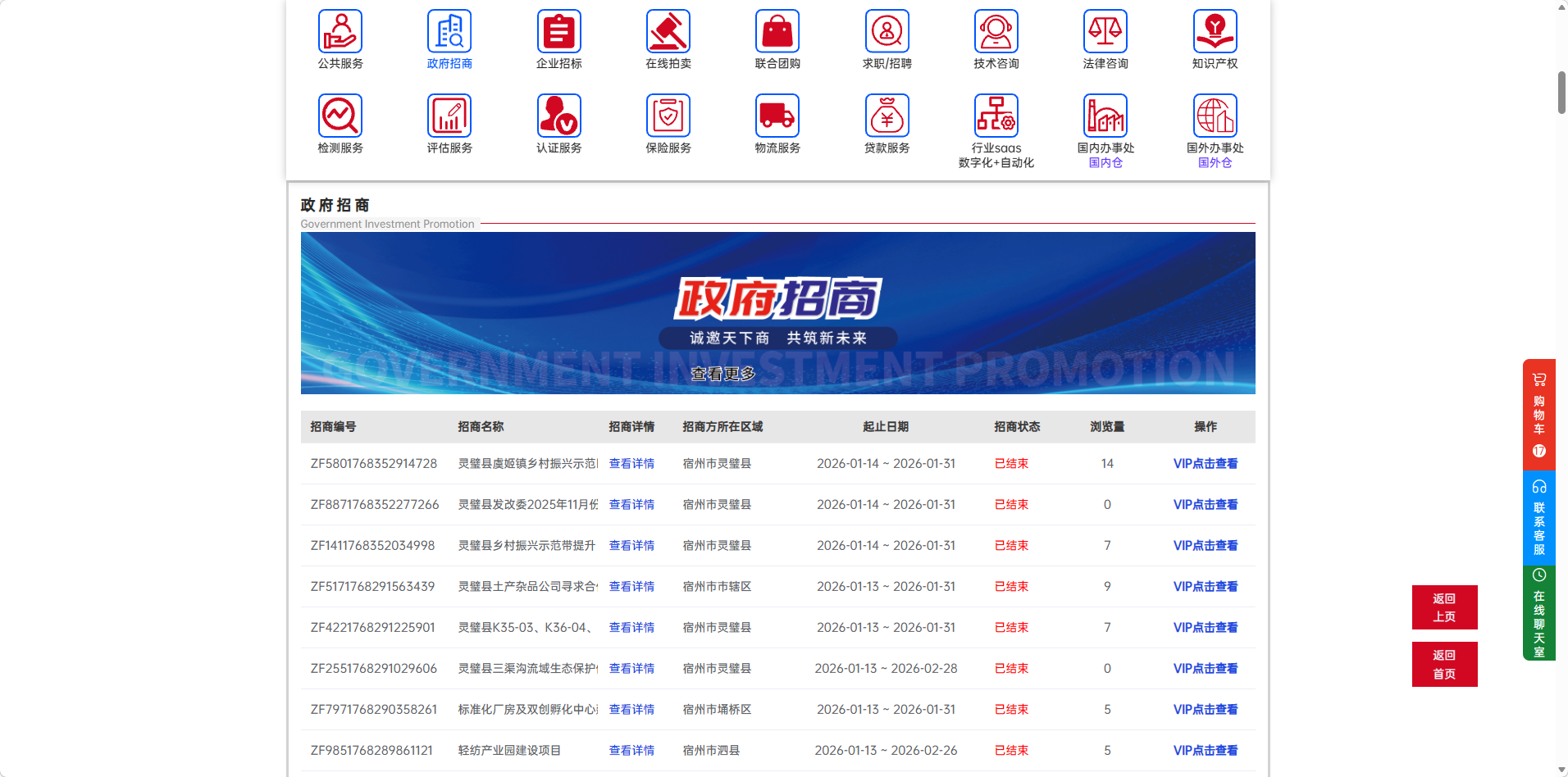Open the 在线聊天室 online chat room
1568x777 pixels.
click(1538, 613)
